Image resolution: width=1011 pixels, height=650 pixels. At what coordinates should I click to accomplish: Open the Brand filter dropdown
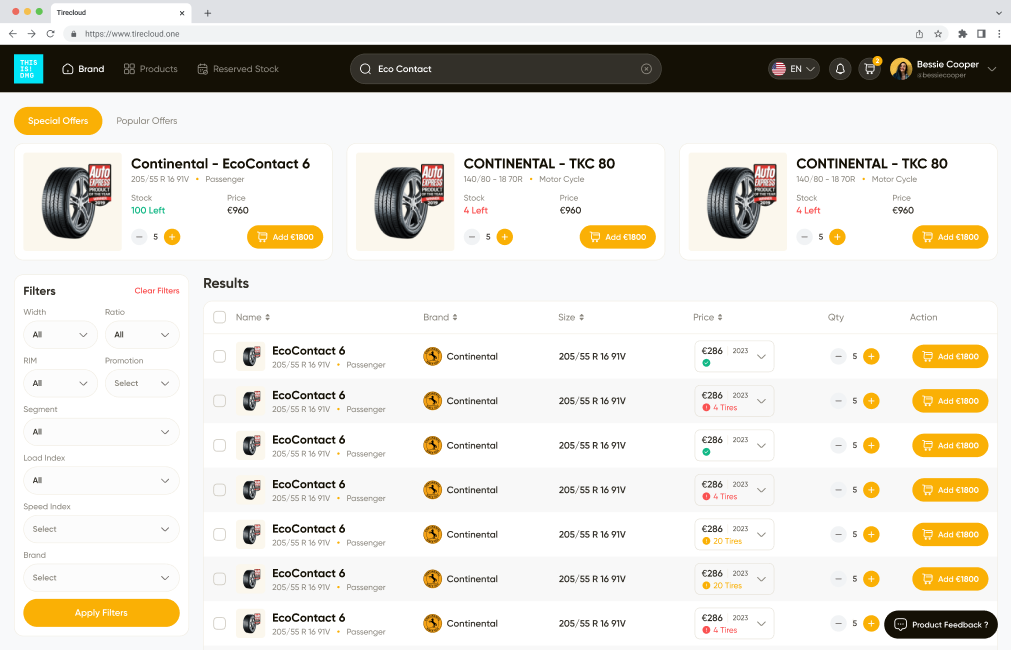(101, 578)
